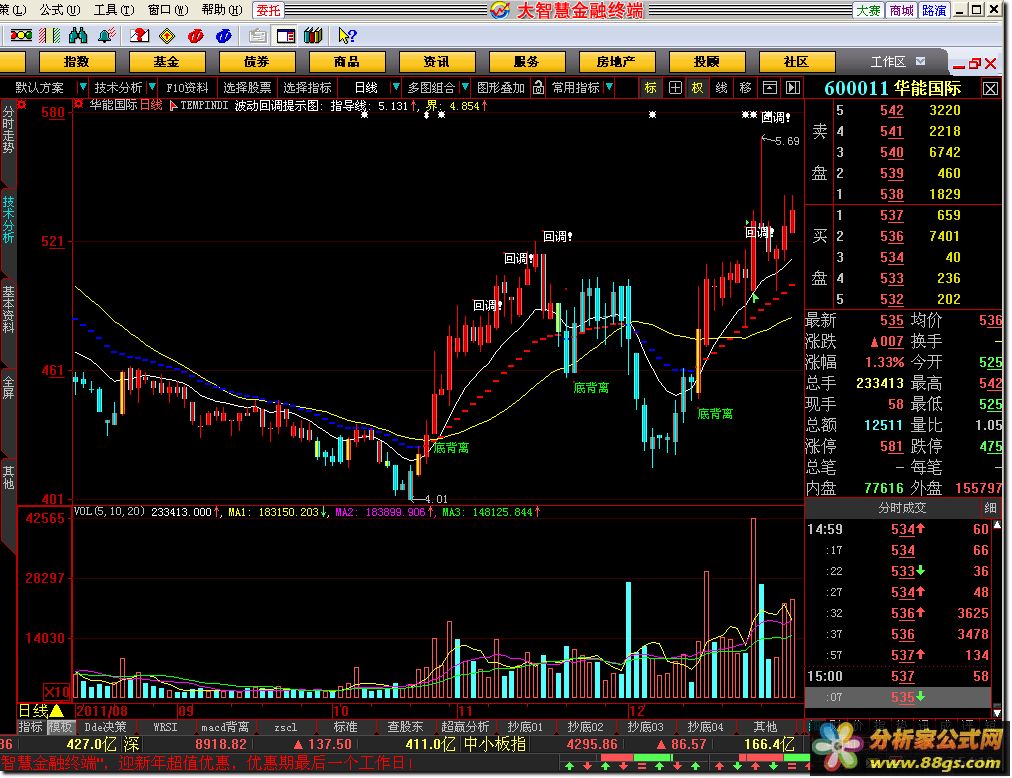
Task: Toggle the 标 indicator mark button
Action: tap(651, 87)
